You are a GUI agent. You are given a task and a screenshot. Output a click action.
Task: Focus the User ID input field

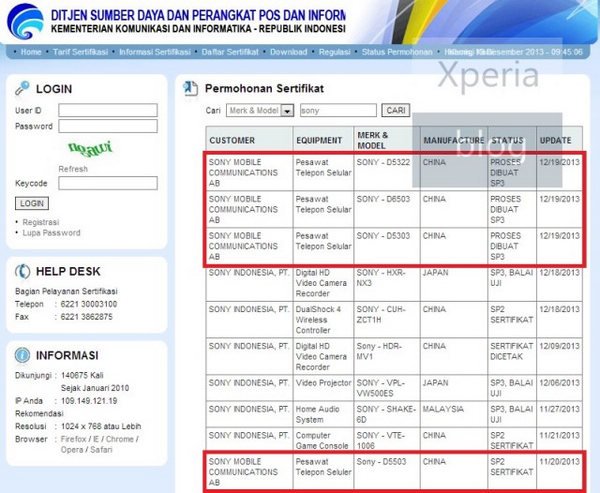pos(108,110)
